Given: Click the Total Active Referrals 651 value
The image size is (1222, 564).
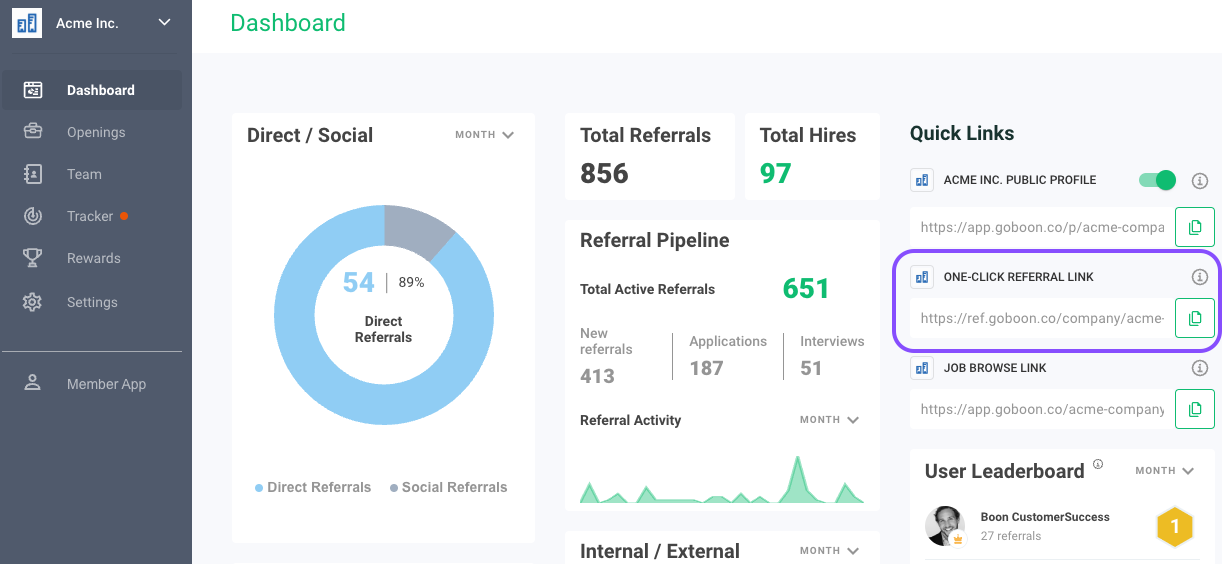Looking at the screenshot, I should click(x=806, y=289).
